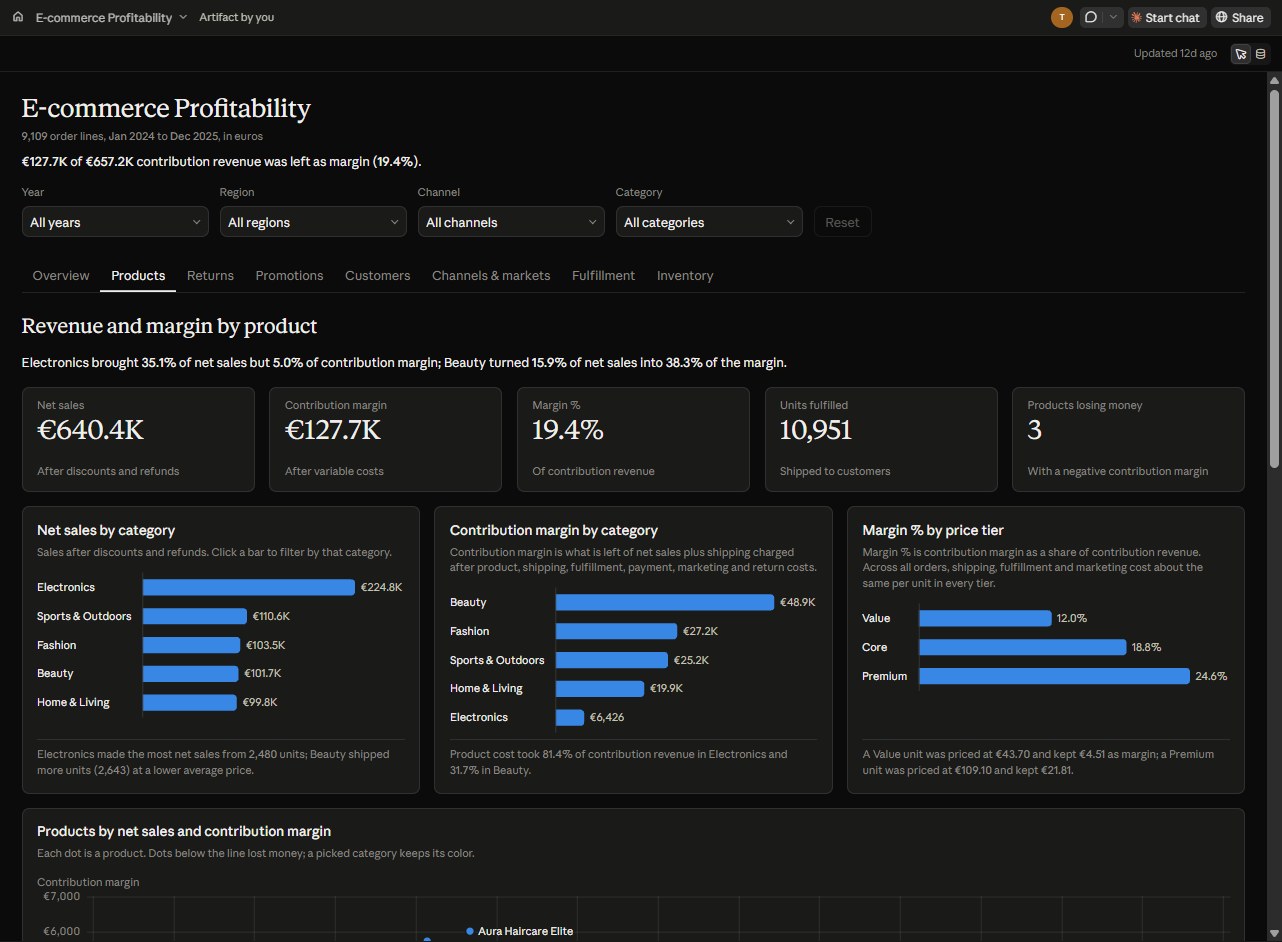The width and height of the screenshot is (1282, 942).
Task: Click the Aura Haircare Elite scatter dot
Action: [470, 931]
